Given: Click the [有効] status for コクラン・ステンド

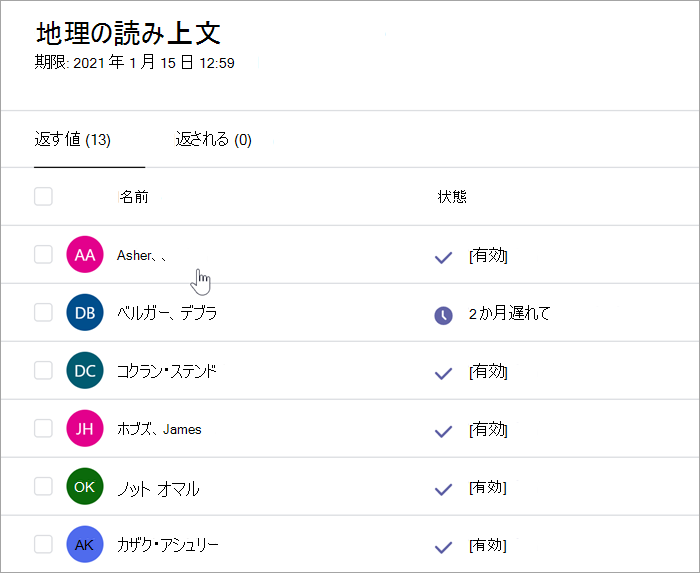Looking at the screenshot, I should 488,371.
